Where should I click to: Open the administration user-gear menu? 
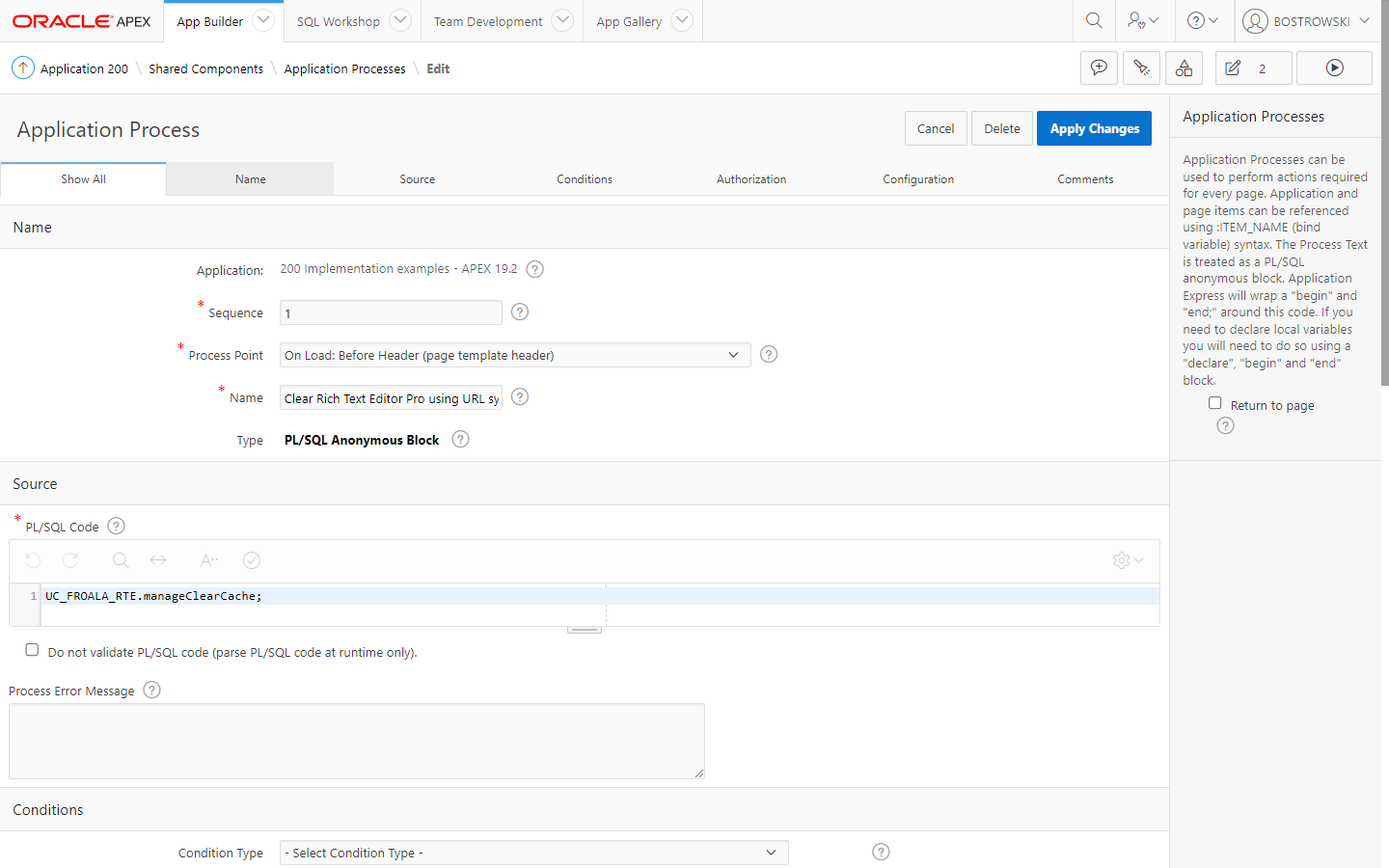point(1143,20)
